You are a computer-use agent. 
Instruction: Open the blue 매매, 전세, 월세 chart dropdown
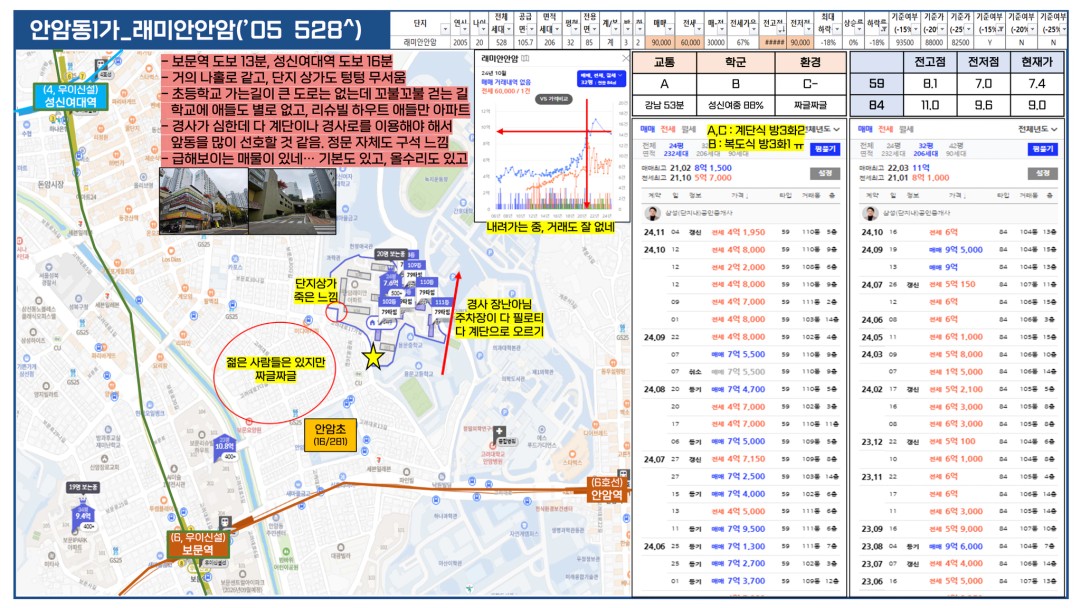tap(602, 79)
